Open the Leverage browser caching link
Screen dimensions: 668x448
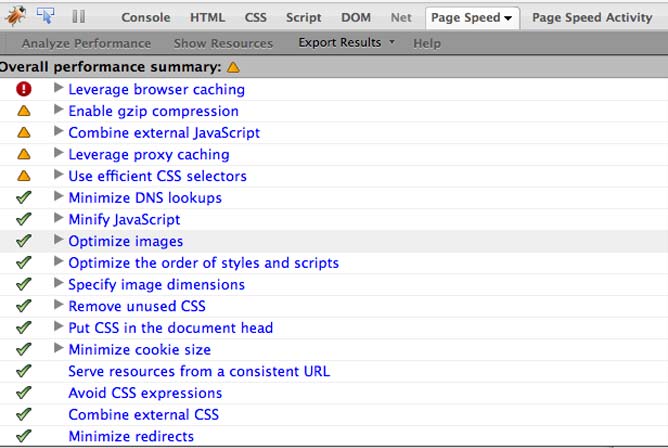[156, 89]
